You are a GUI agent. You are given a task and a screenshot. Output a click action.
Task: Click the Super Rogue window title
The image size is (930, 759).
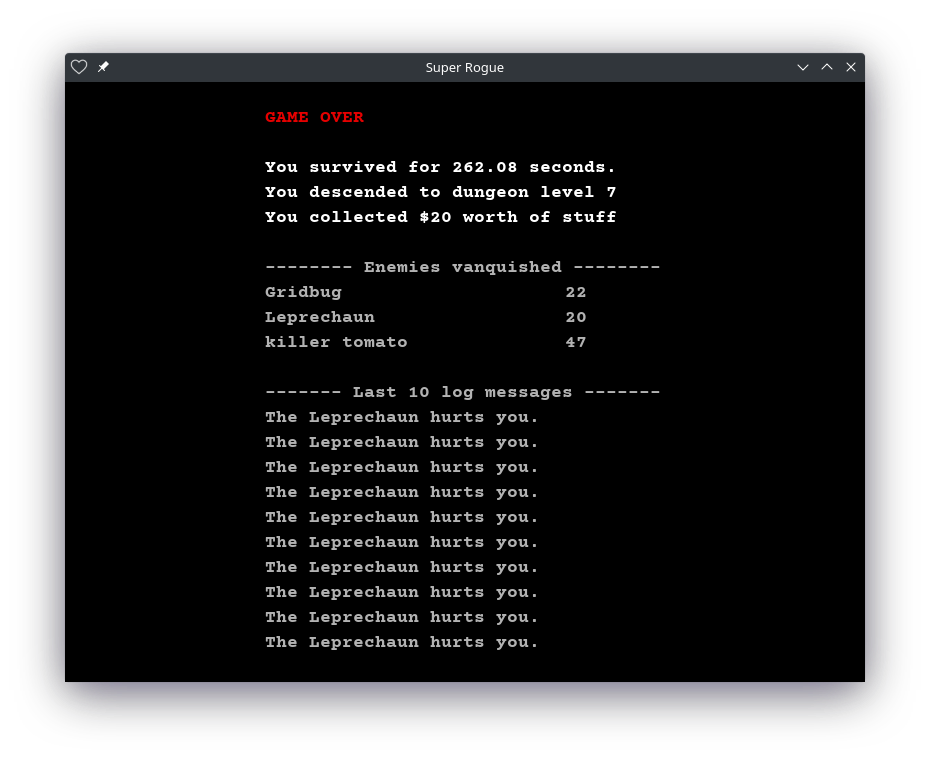click(464, 68)
